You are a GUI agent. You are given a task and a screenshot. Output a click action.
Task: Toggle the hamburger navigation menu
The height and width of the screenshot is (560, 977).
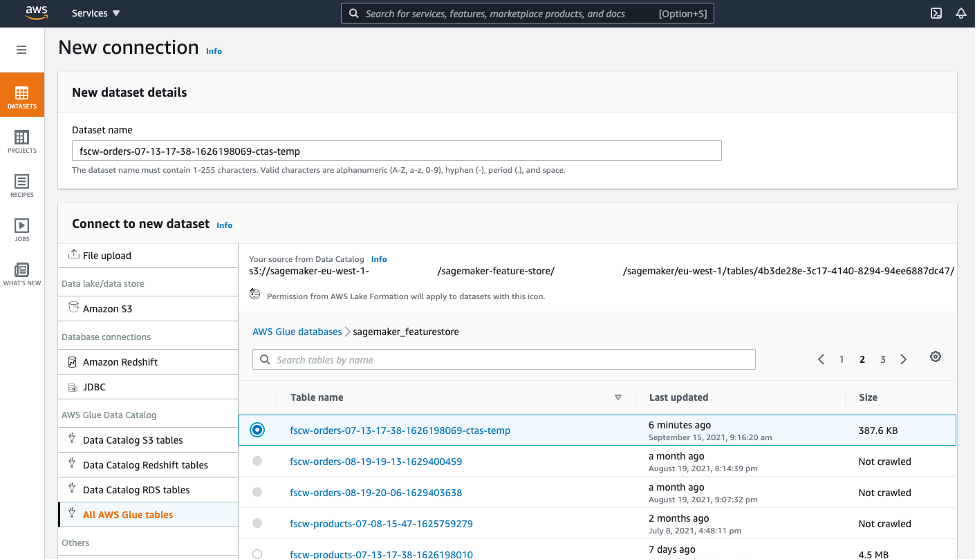[x=21, y=50]
